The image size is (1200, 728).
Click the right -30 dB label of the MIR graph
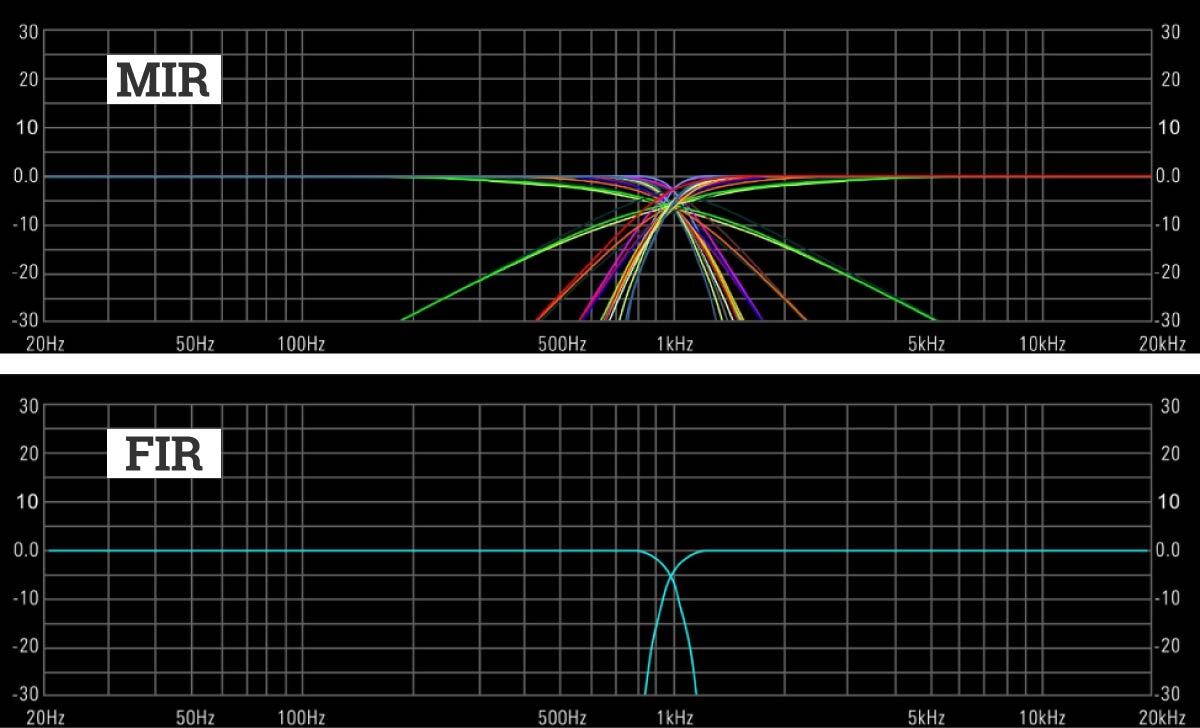(x=1168, y=321)
